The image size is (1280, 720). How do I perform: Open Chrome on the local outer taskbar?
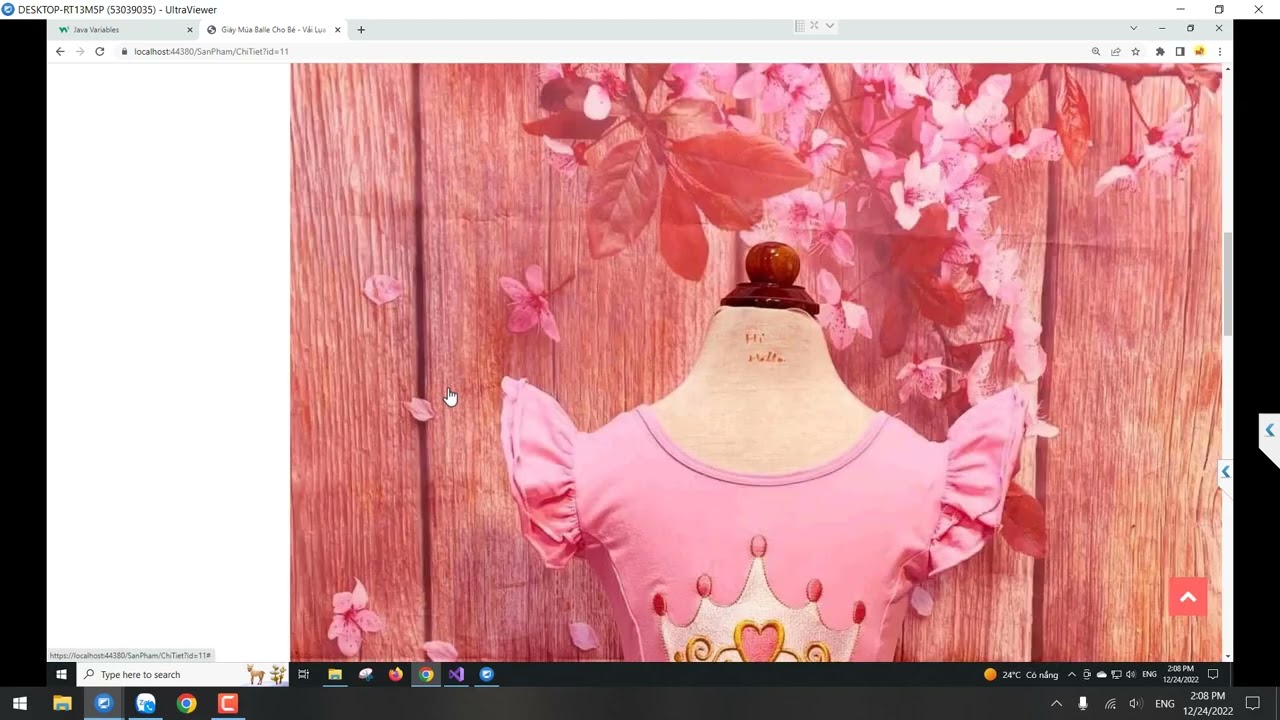pyautogui.click(x=186, y=703)
